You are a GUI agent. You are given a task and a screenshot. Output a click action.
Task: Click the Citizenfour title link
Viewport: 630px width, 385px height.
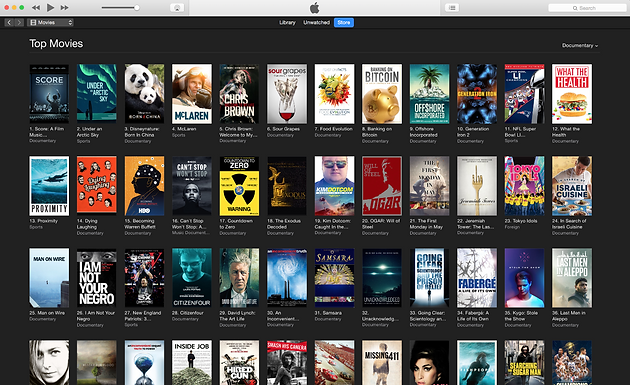pyautogui.click(x=188, y=313)
